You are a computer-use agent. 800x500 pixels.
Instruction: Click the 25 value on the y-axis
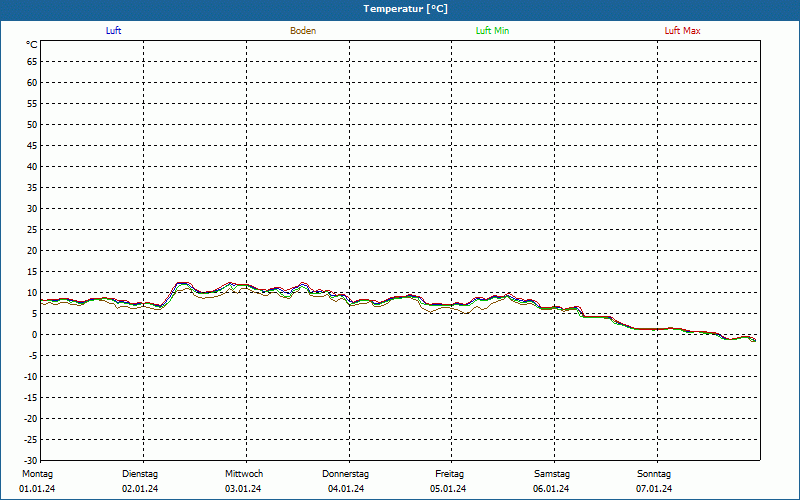[x=32, y=230]
